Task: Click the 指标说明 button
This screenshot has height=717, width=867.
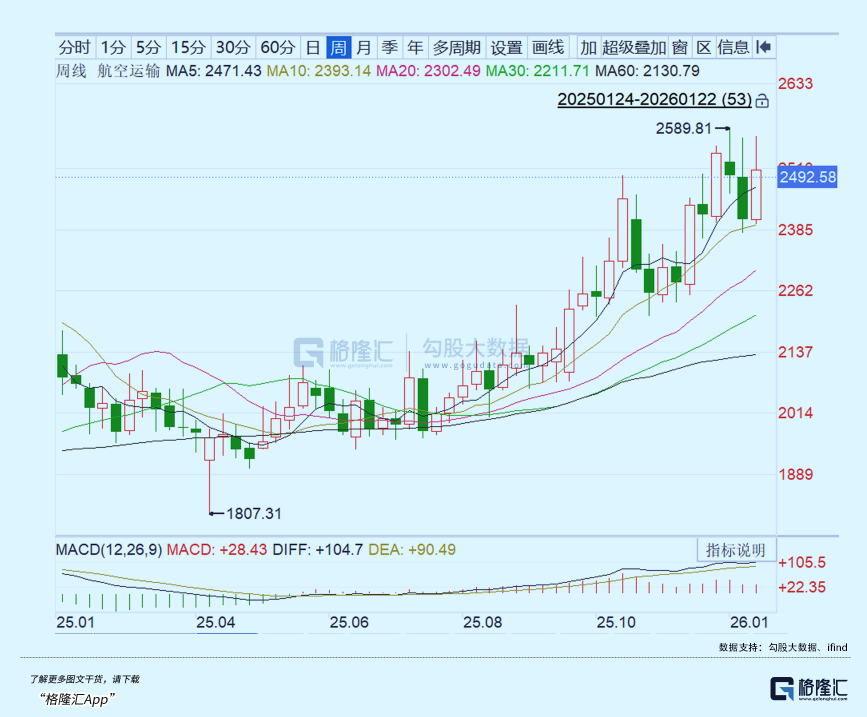Action: click(x=735, y=550)
